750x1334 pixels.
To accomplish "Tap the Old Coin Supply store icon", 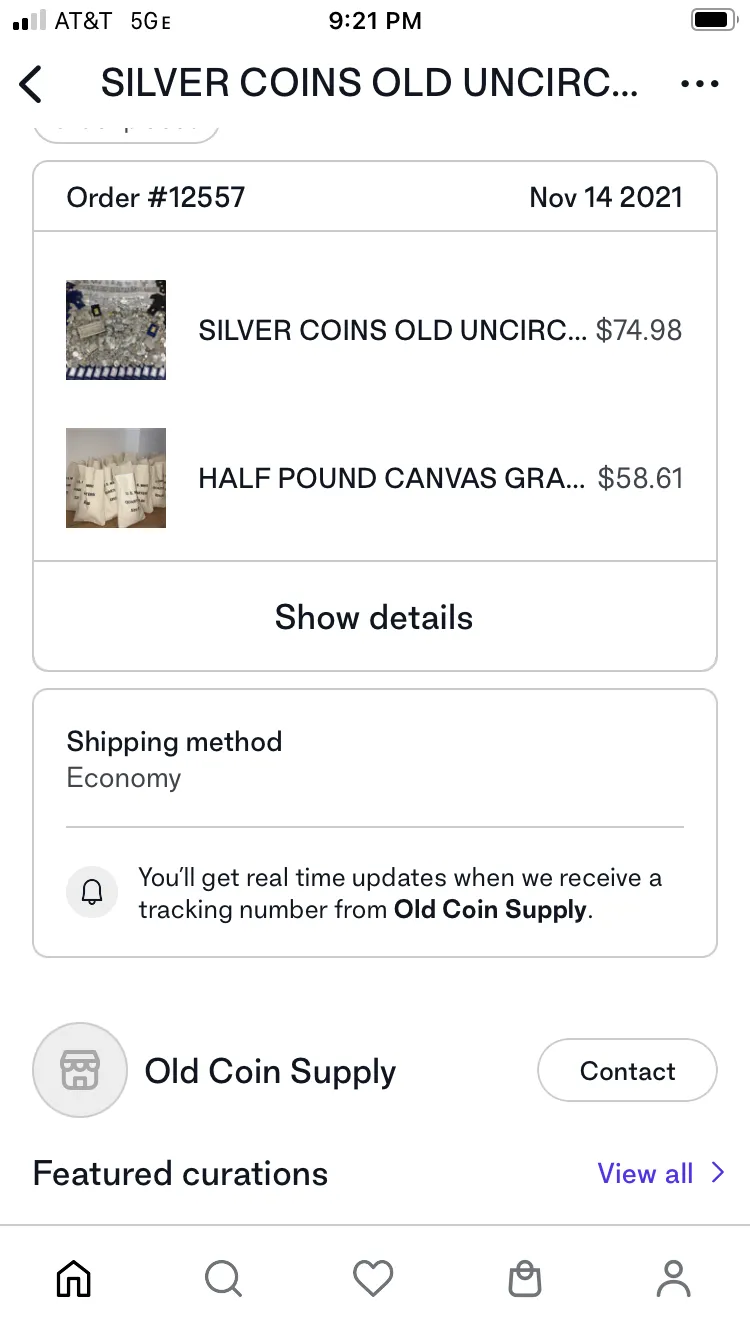I will (x=80, y=1070).
